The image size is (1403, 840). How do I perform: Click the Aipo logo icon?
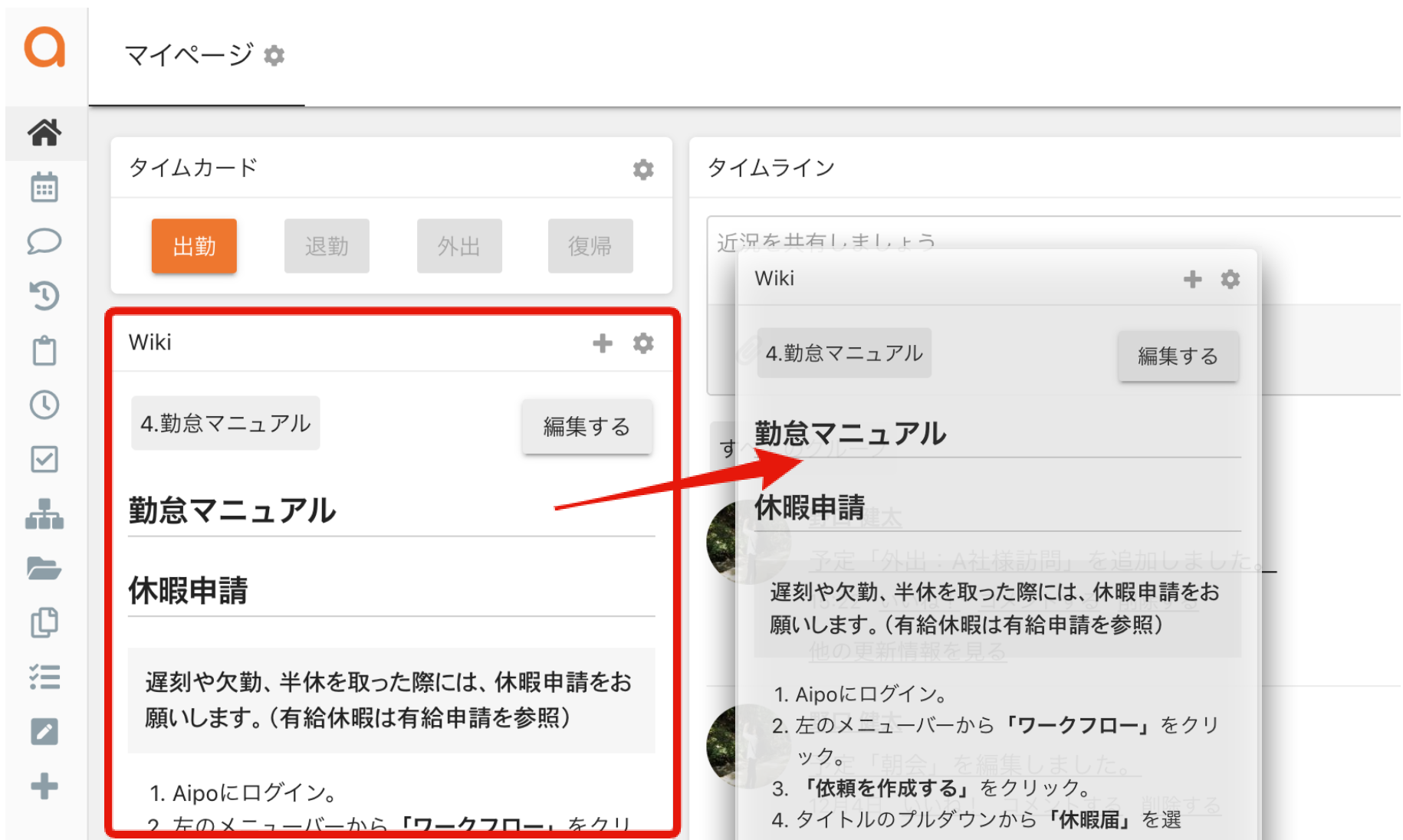coord(45,48)
